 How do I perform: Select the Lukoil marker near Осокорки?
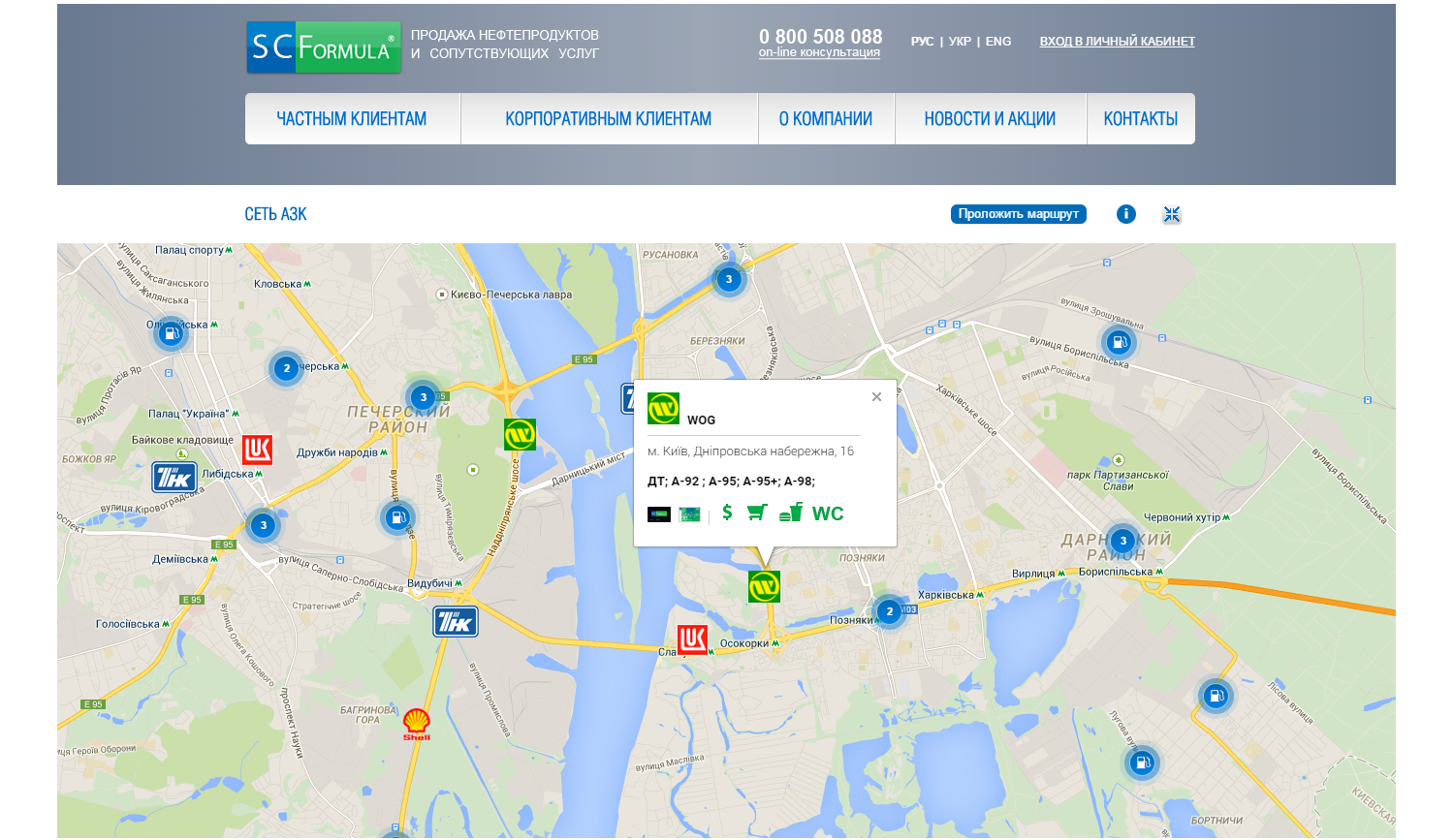[x=692, y=639]
